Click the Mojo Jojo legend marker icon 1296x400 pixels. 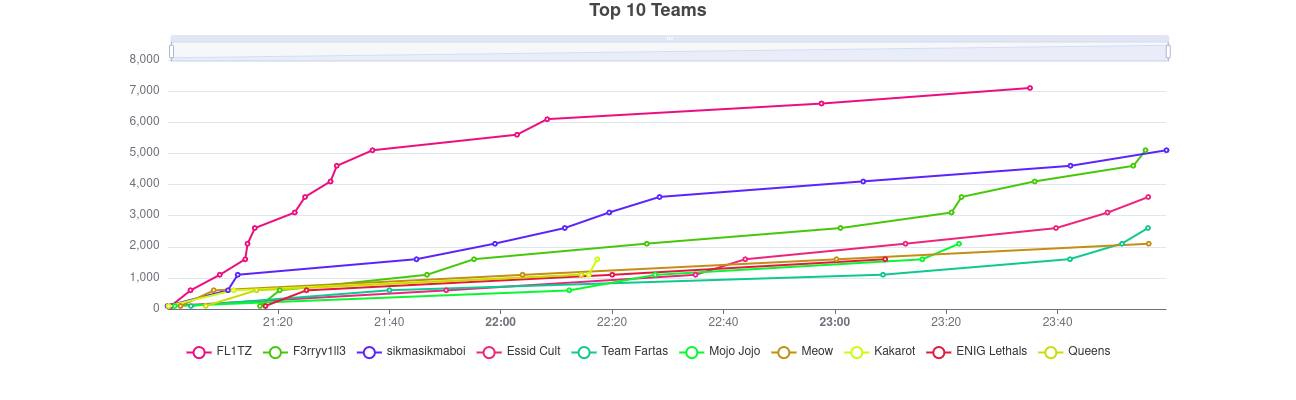pyautogui.click(x=692, y=352)
